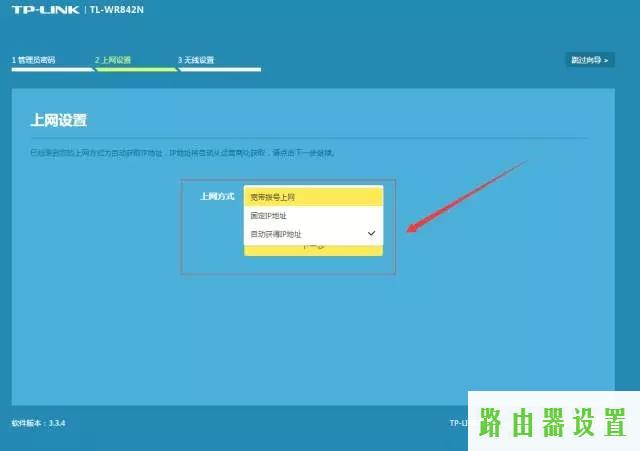Go to the 2 上网设置 wizard step
The width and height of the screenshot is (640, 451).
click(113, 60)
